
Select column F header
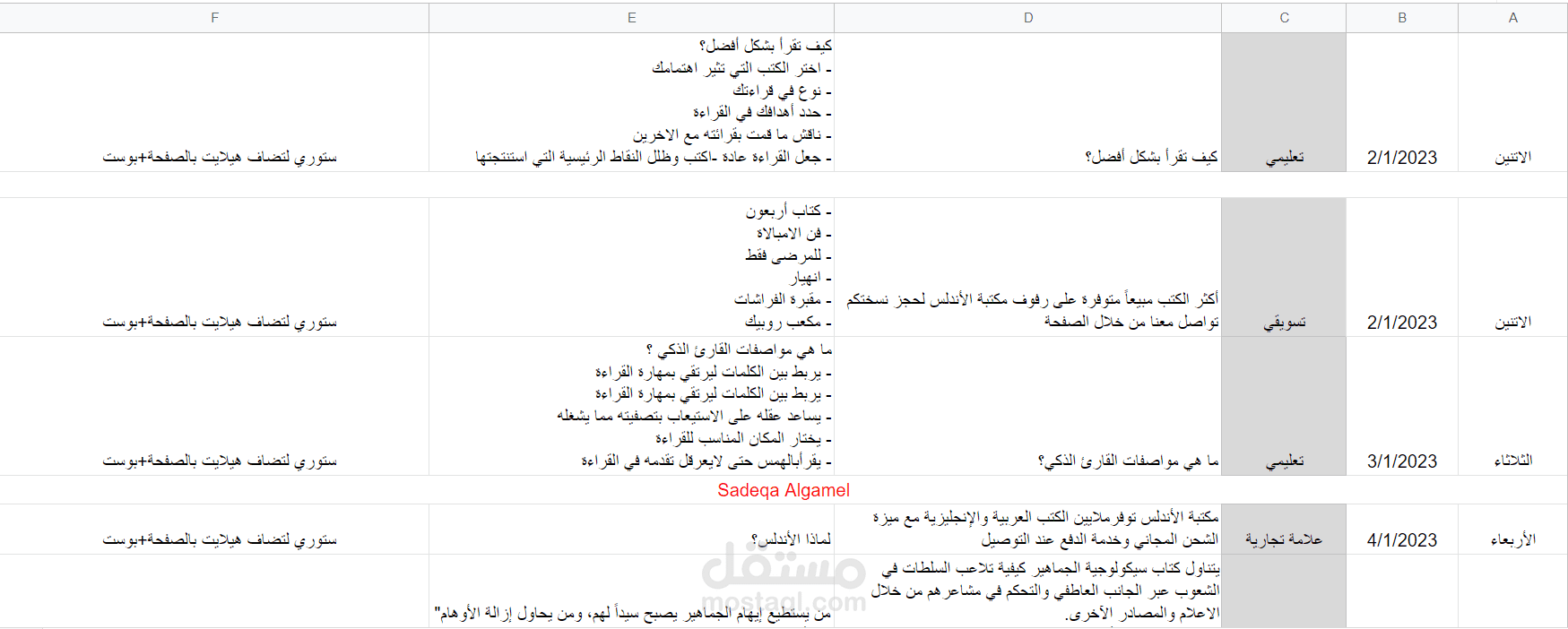coord(214,18)
